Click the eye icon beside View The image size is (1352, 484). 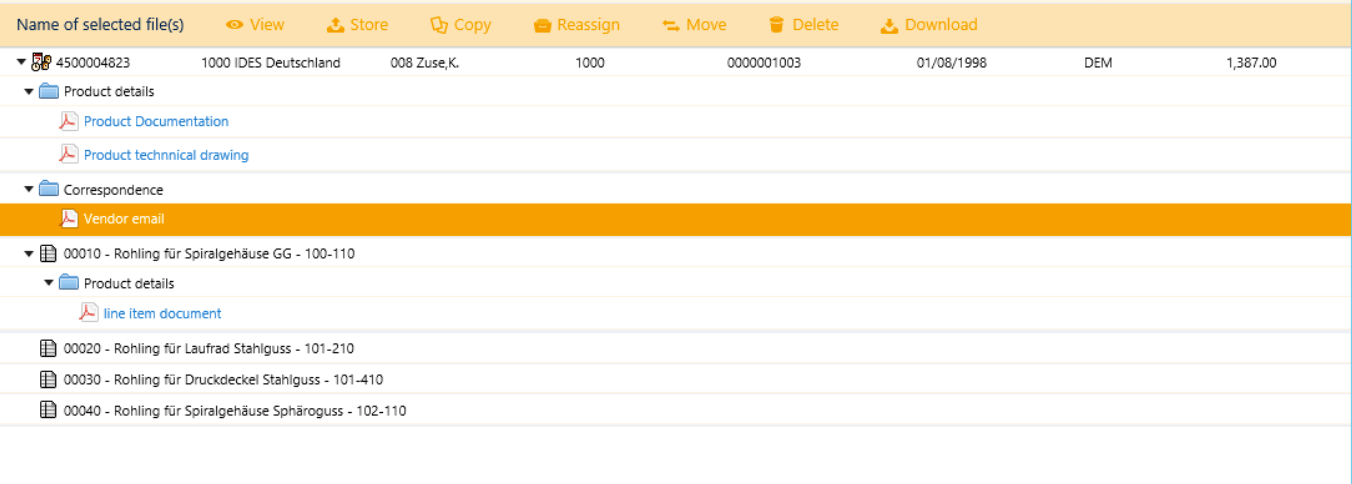(235, 25)
